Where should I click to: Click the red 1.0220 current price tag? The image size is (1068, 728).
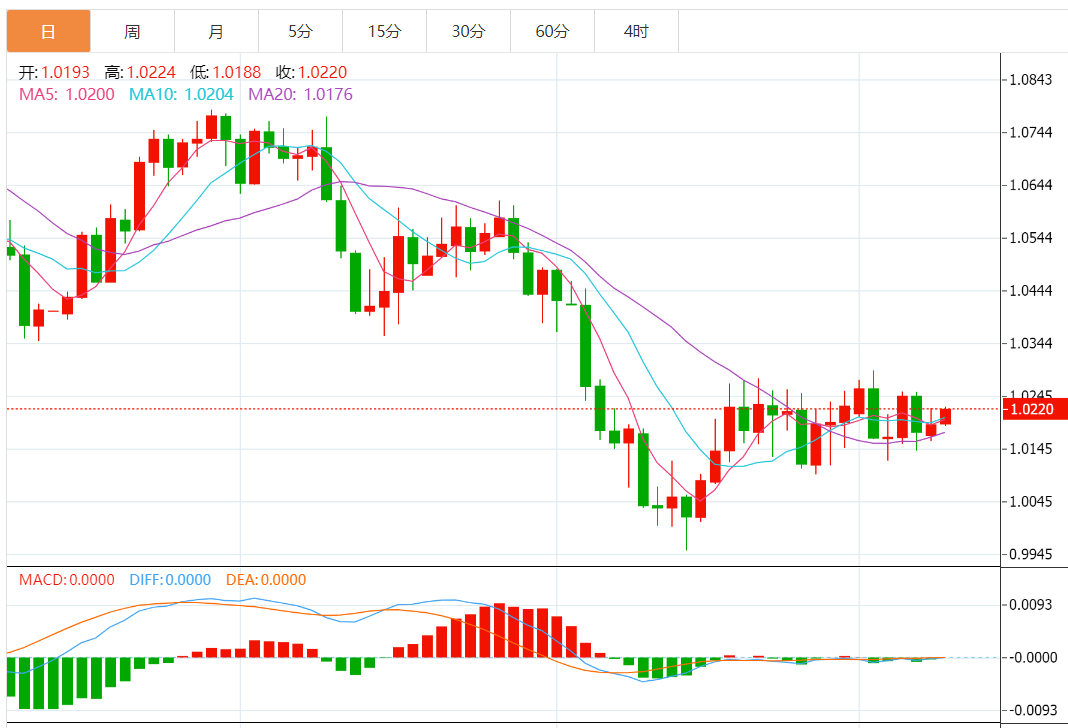tap(1035, 409)
